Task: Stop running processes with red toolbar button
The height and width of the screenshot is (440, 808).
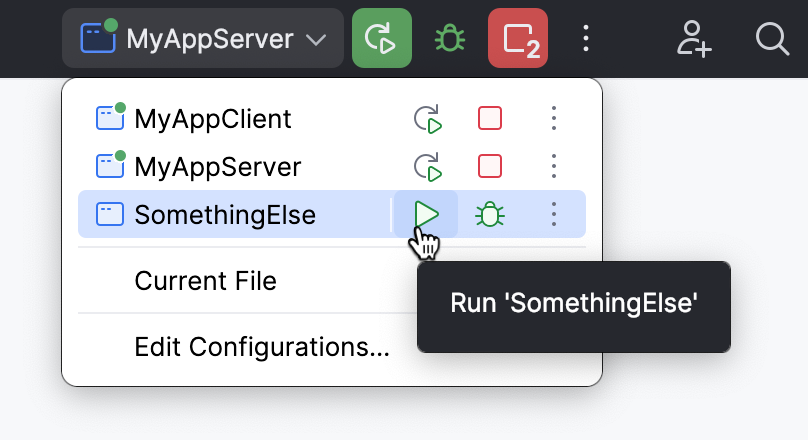Action: (517, 39)
